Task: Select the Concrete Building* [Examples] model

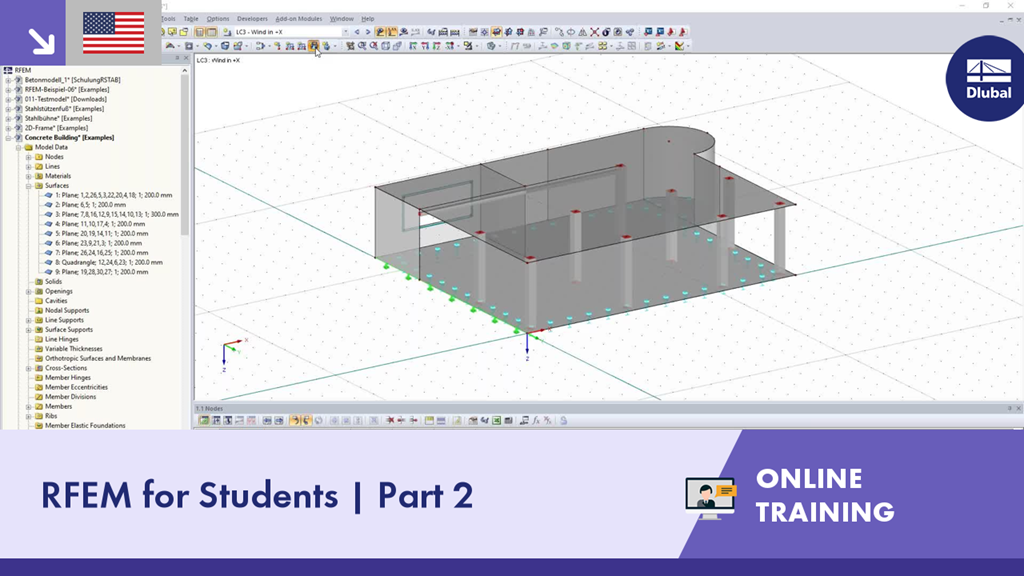Action: [69, 138]
